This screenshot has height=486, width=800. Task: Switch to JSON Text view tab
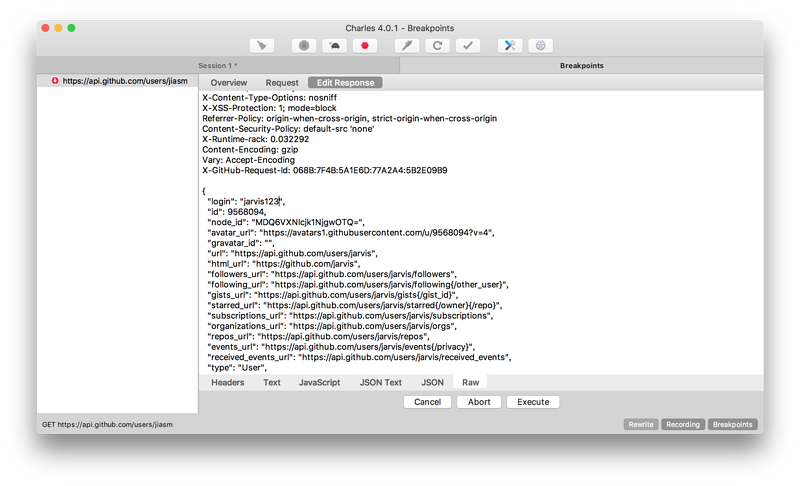(x=381, y=382)
